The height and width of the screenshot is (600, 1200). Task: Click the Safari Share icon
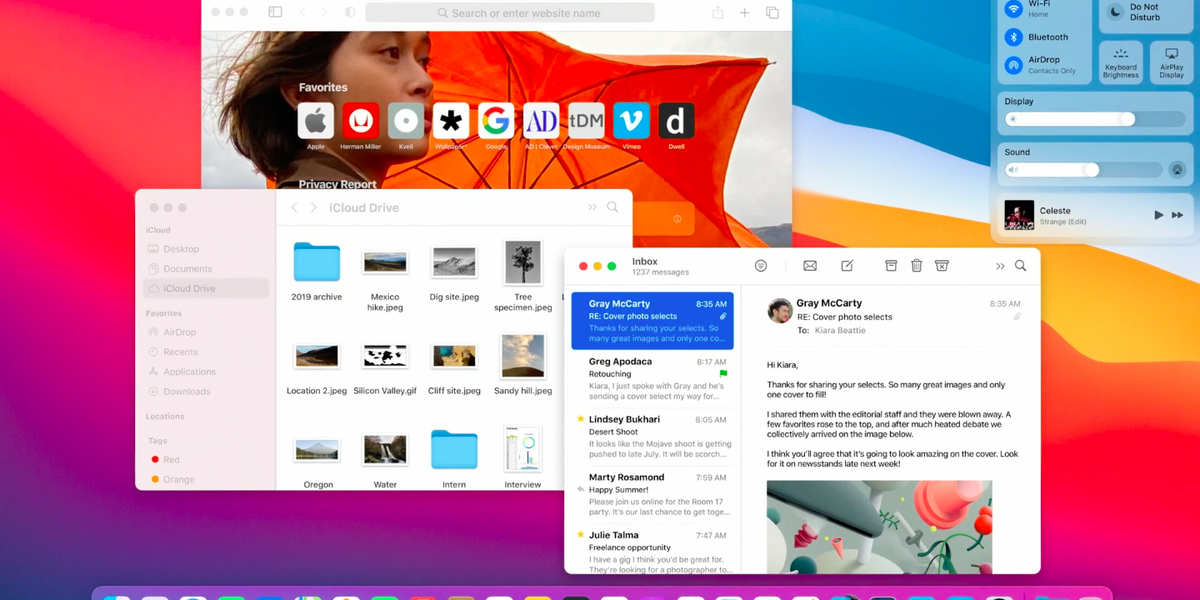pyautogui.click(x=717, y=12)
